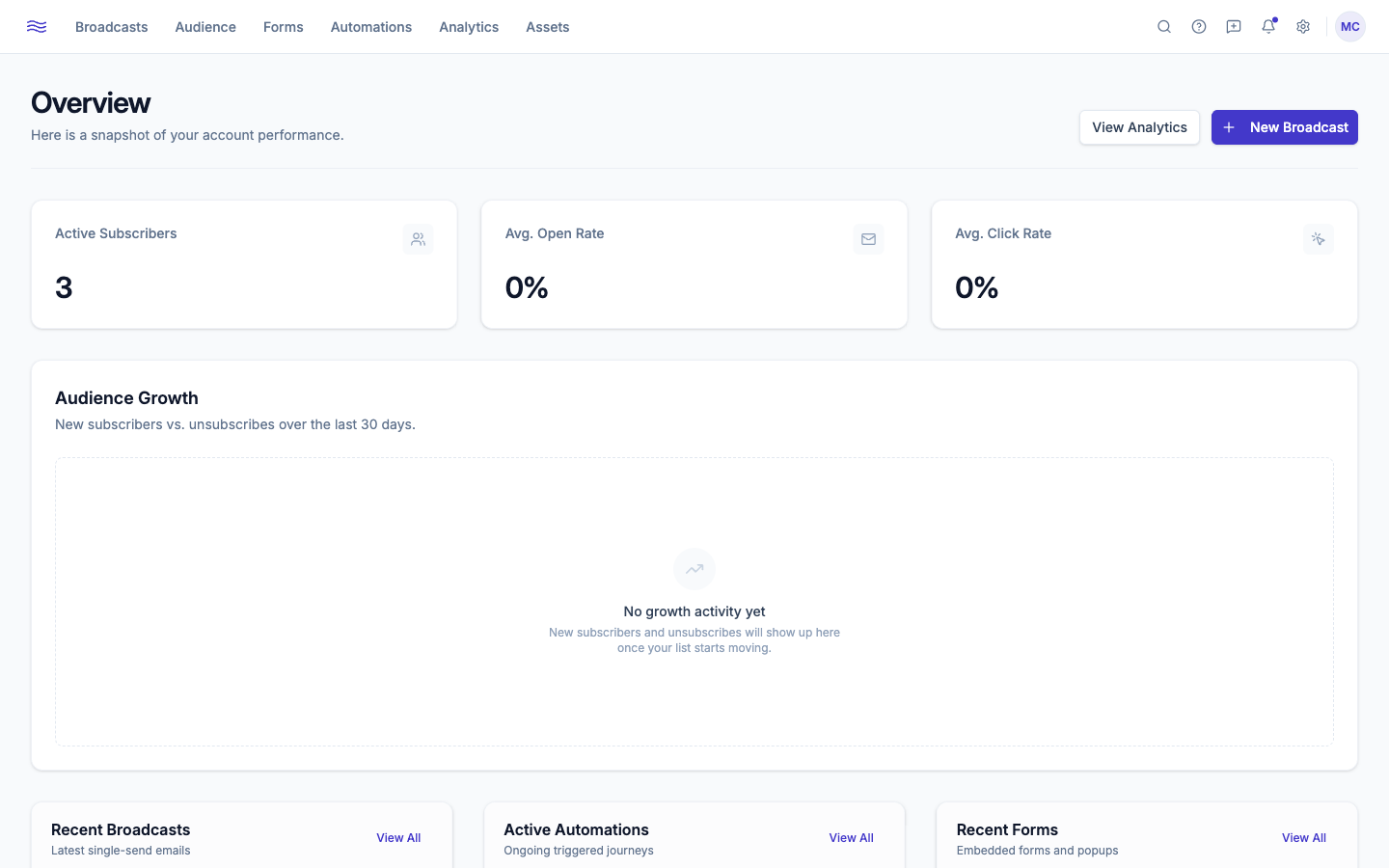This screenshot has width=1389, height=868.
Task: Click the 'Avg. Open Rate' label
Action: click(x=555, y=233)
